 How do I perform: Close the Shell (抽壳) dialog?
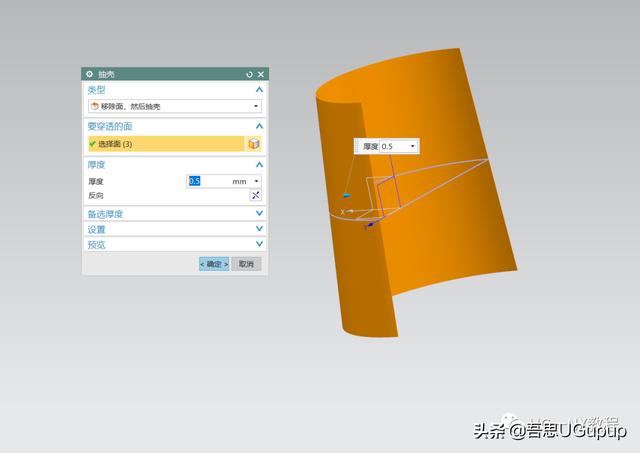pos(261,74)
